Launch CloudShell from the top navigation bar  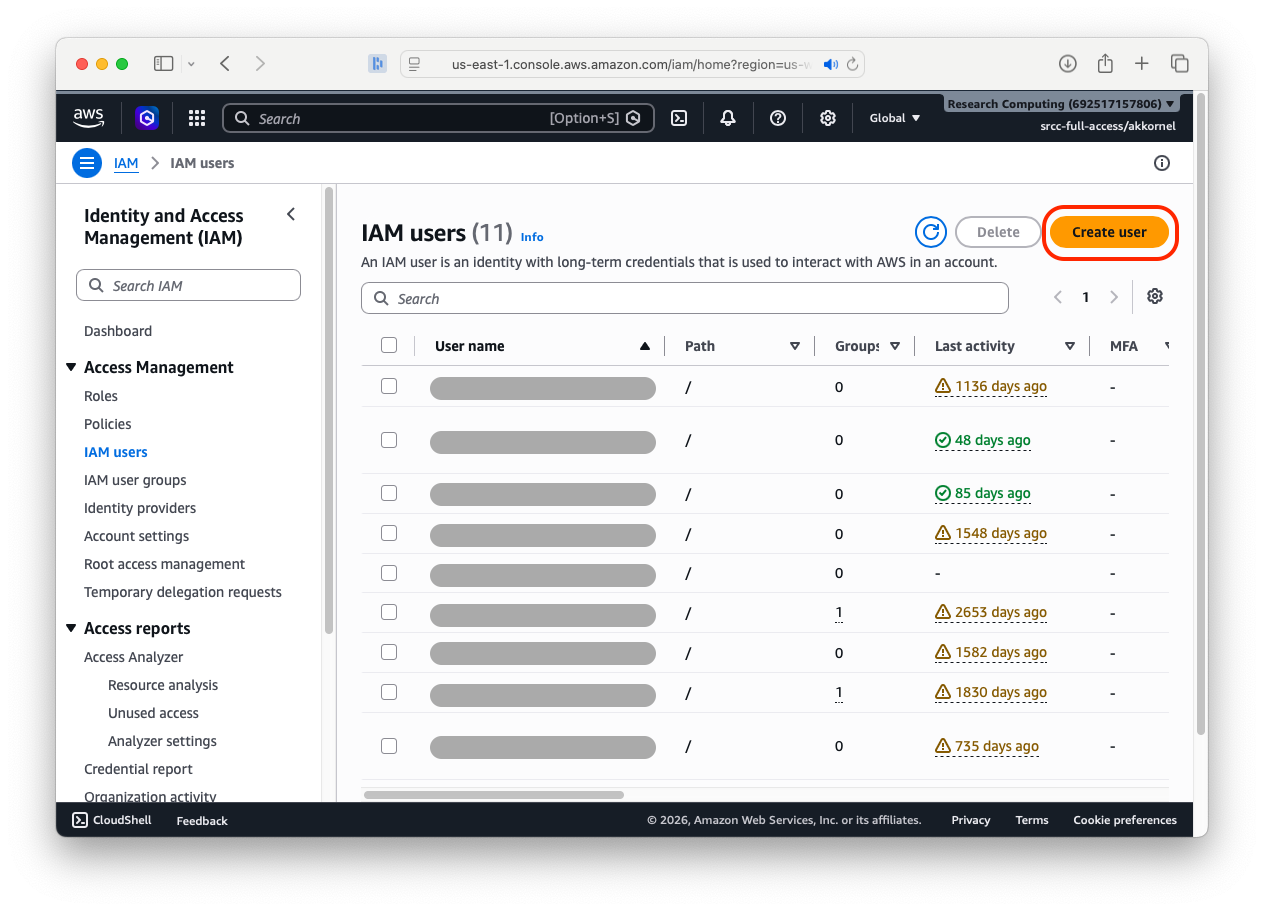click(x=678, y=118)
